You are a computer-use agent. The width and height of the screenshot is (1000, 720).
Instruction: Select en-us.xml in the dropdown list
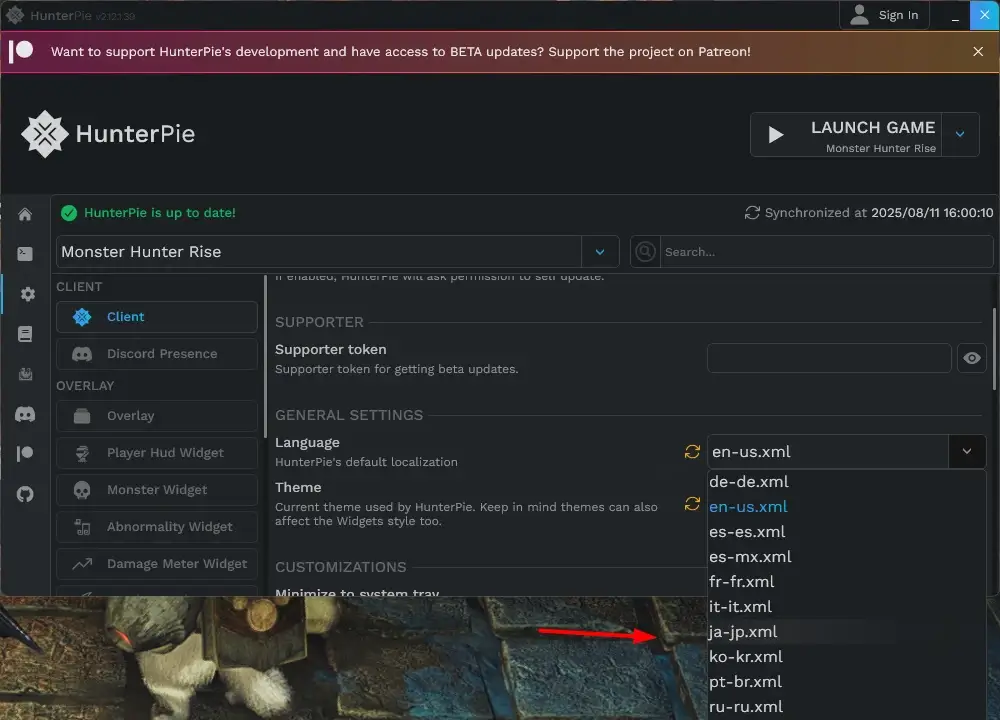[846, 507]
